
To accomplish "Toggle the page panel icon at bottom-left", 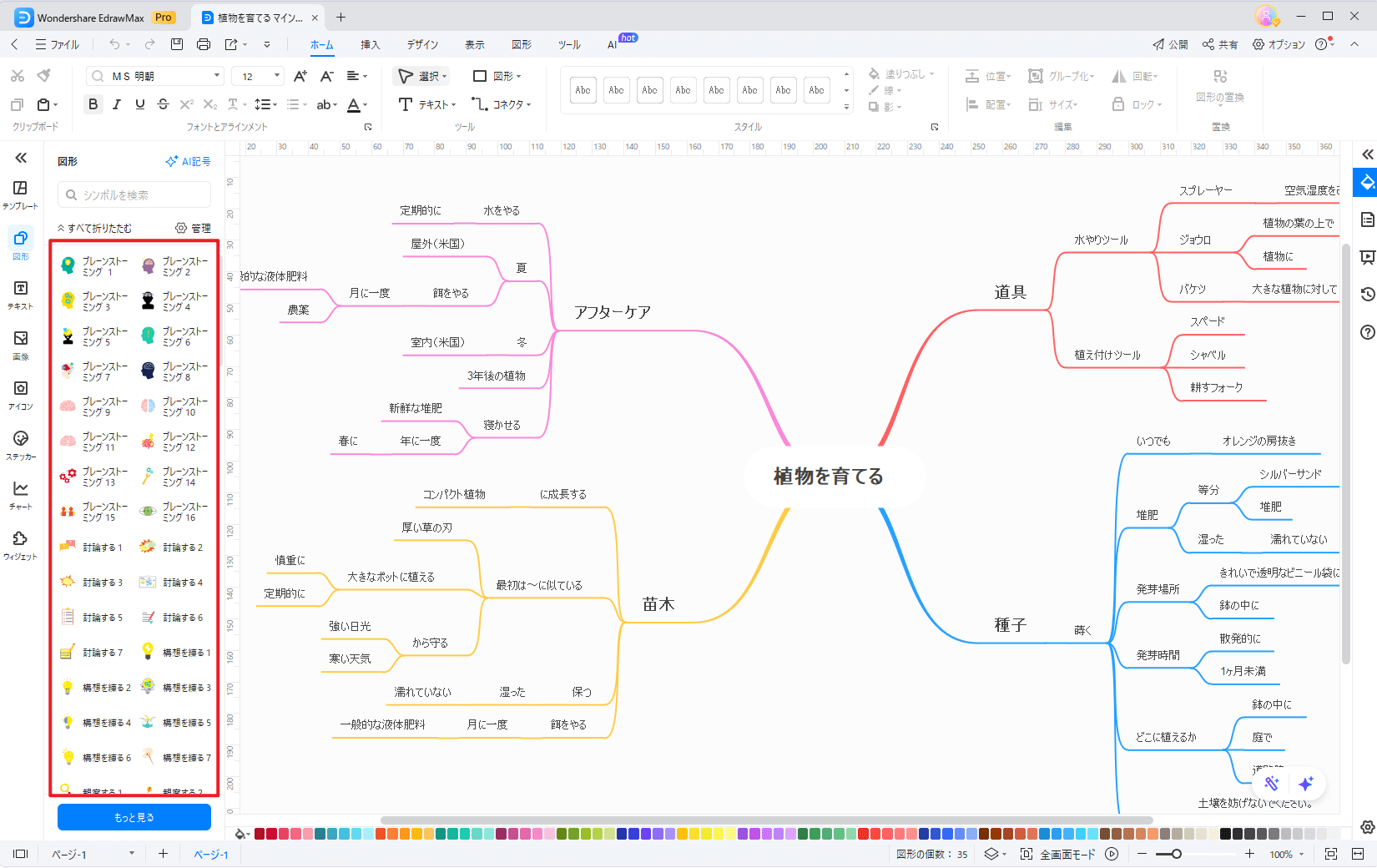I will point(21,854).
